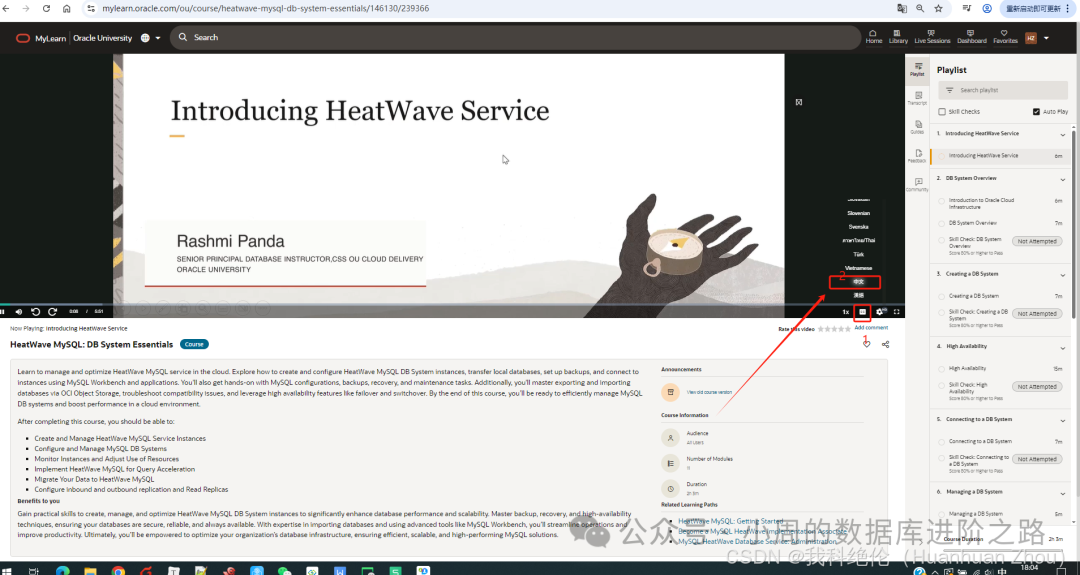
Task: Open Dashboard in top navigation
Action: click(x=971, y=37)
